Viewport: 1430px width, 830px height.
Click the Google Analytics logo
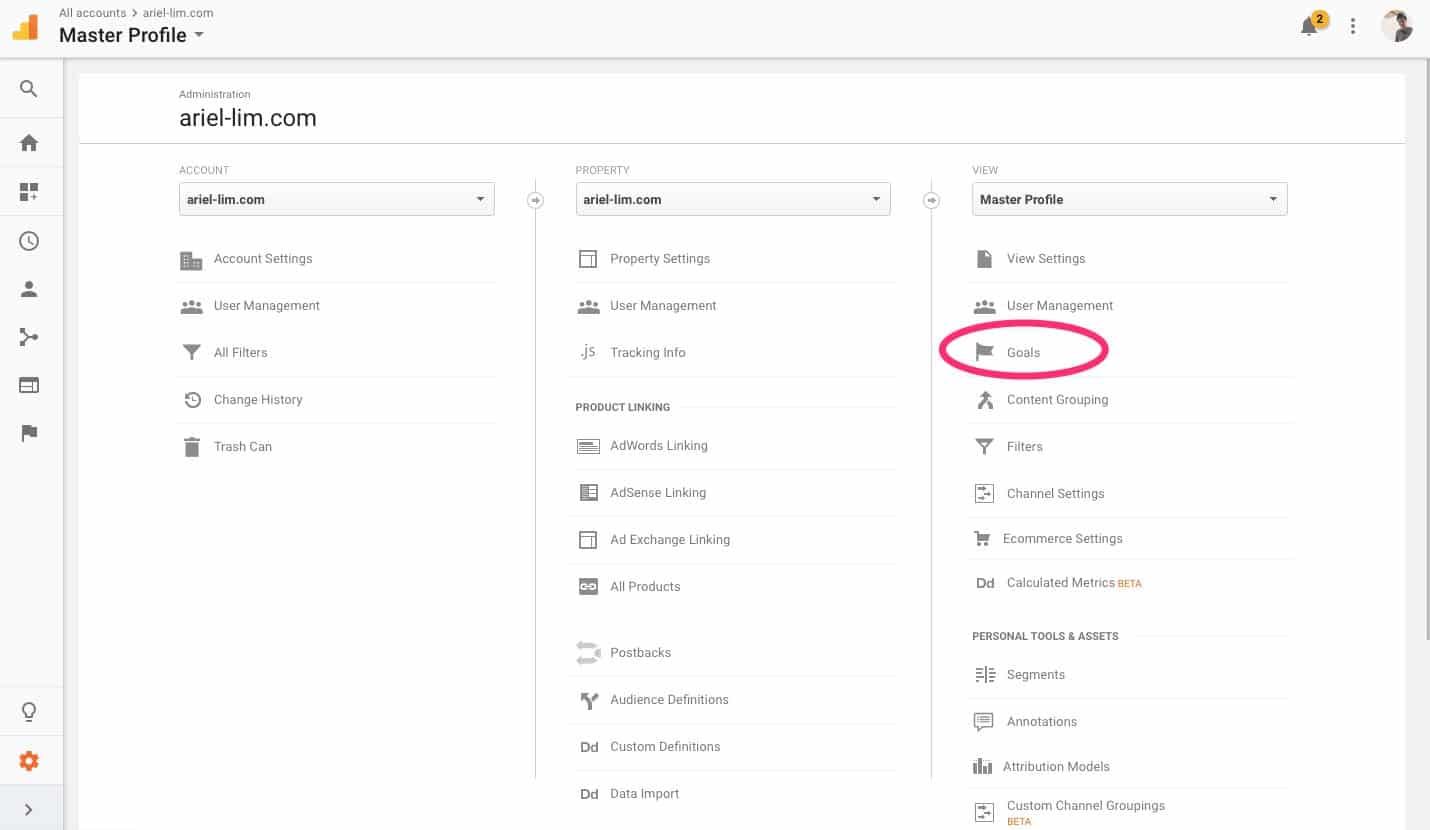pos(25,27)
